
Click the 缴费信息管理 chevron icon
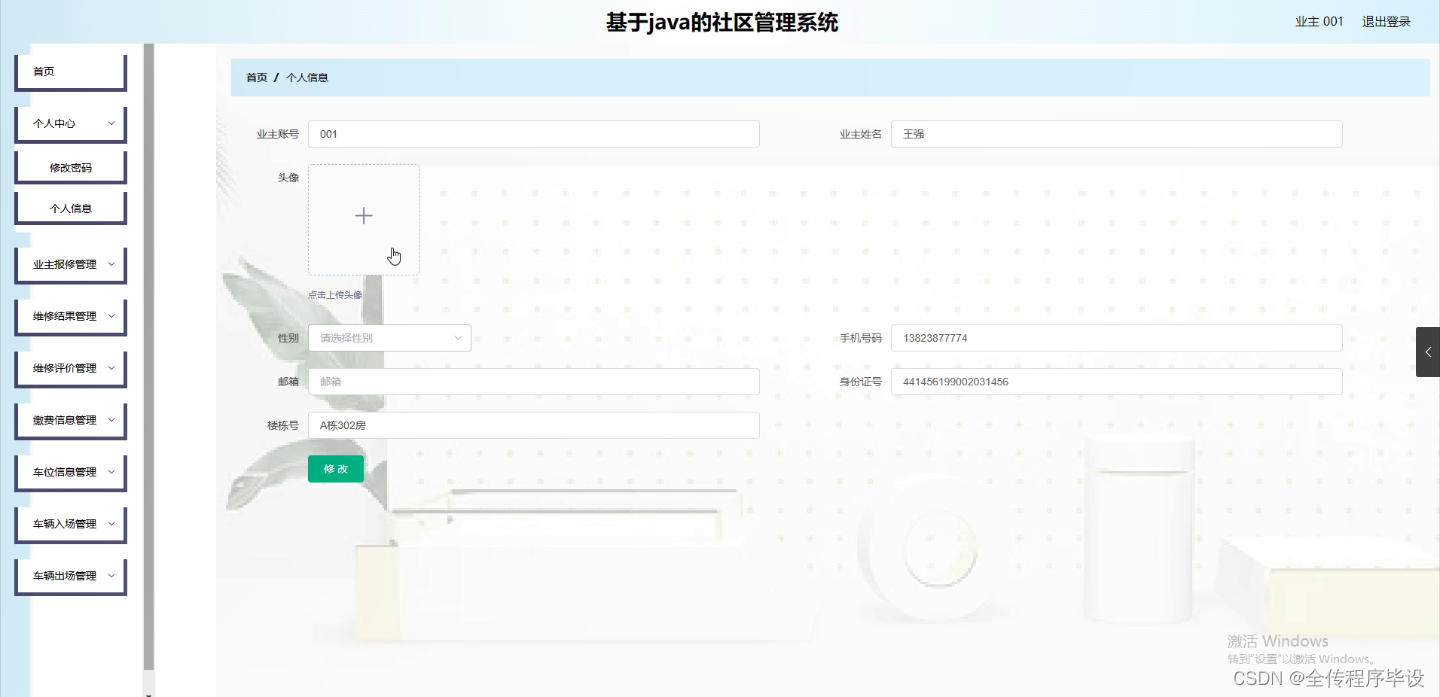click(113, 420)
